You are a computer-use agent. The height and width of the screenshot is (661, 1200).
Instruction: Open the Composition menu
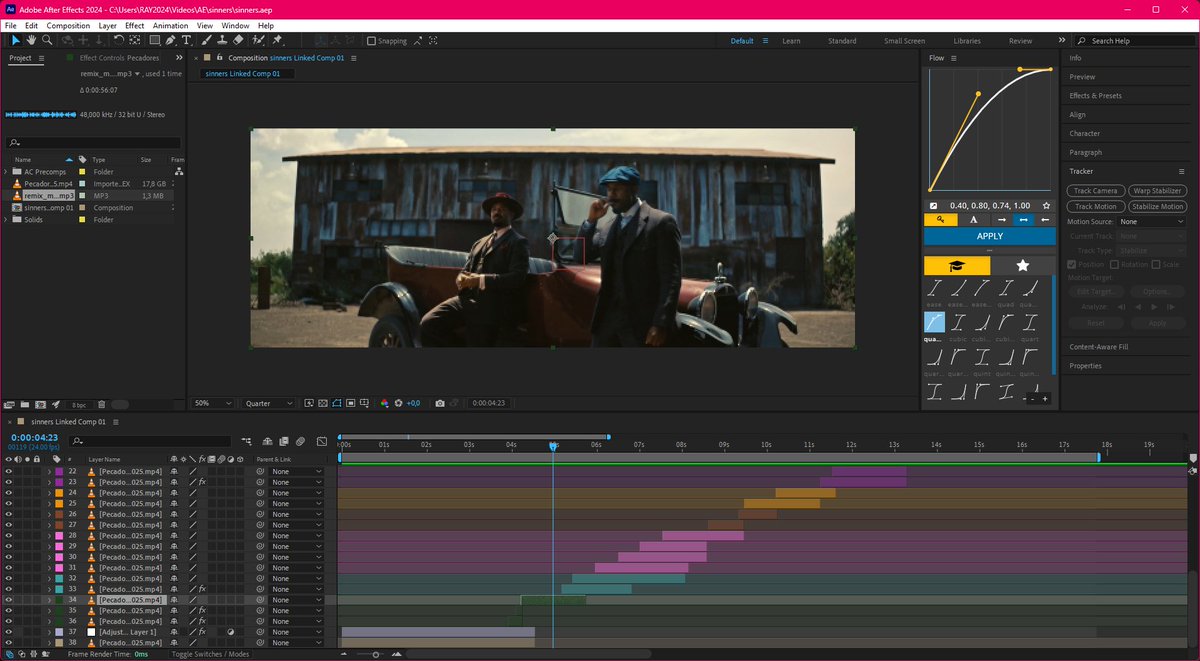tap(68, 25)
